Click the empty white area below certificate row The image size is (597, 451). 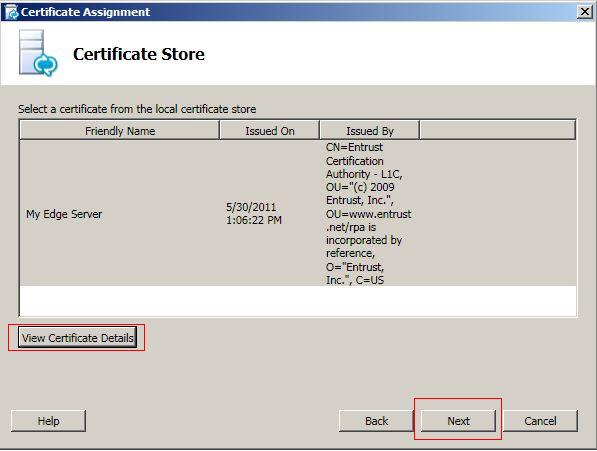pyautogui.click(x=298, y=300)
